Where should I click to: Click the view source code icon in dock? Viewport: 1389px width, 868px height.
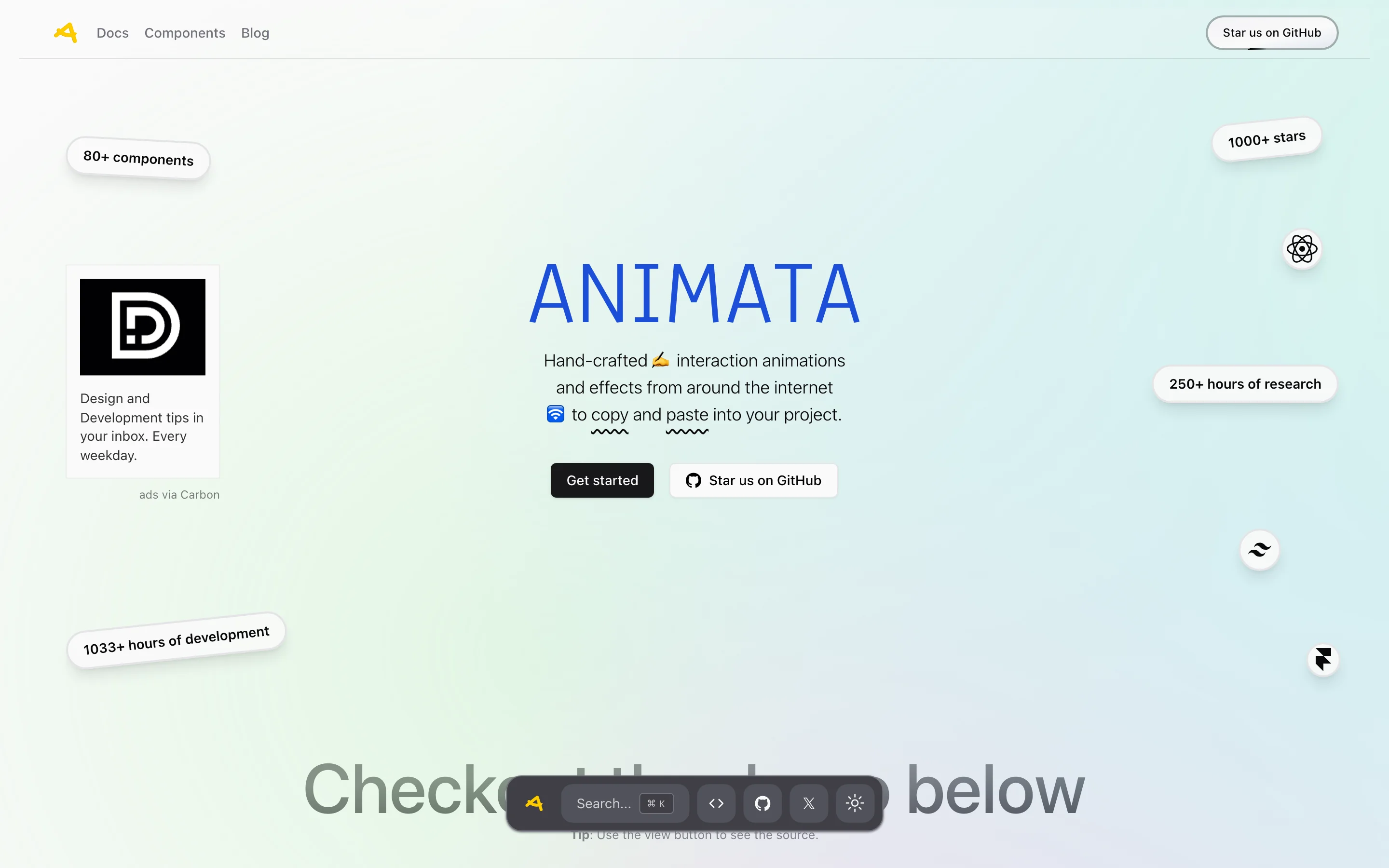click(716, 803)
